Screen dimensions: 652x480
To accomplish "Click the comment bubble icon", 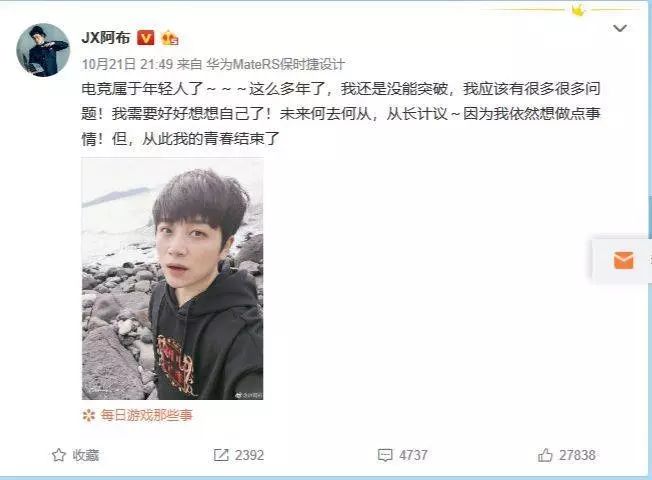I will click(x=385, y=455).
